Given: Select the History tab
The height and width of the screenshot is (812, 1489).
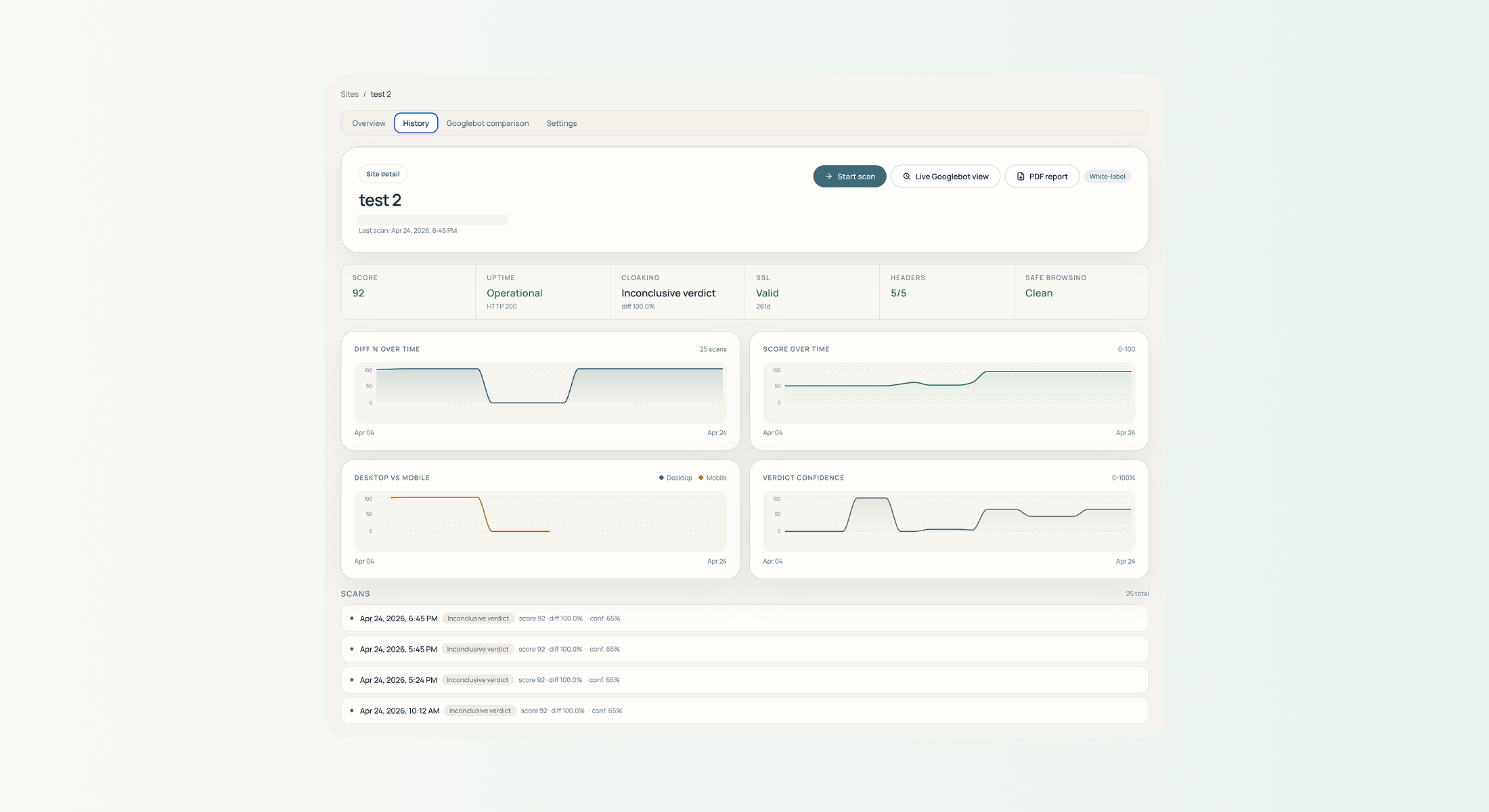Looking at the screenshot, I should (x=416, y=123).
